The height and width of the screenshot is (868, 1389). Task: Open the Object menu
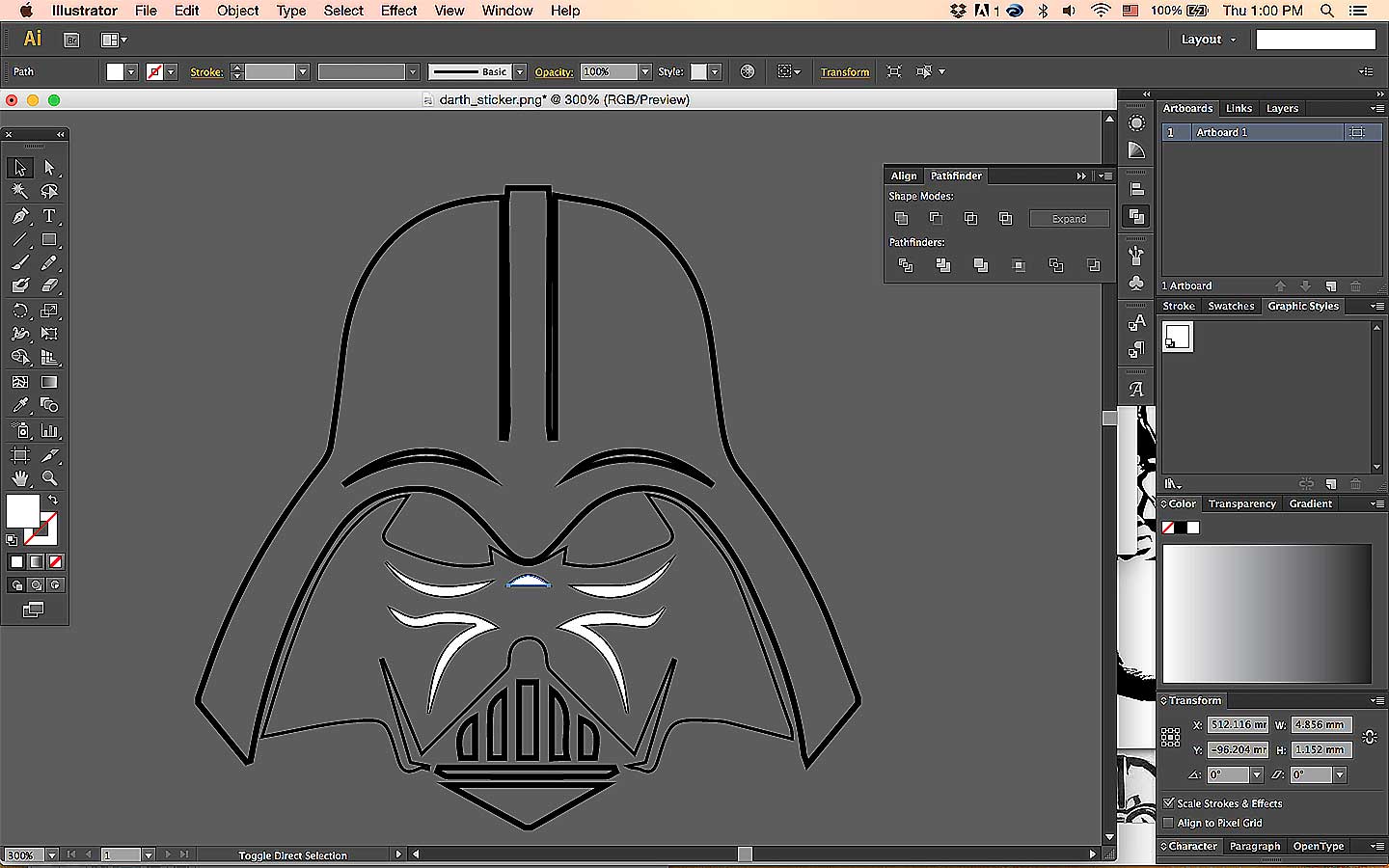click(237, 11)
